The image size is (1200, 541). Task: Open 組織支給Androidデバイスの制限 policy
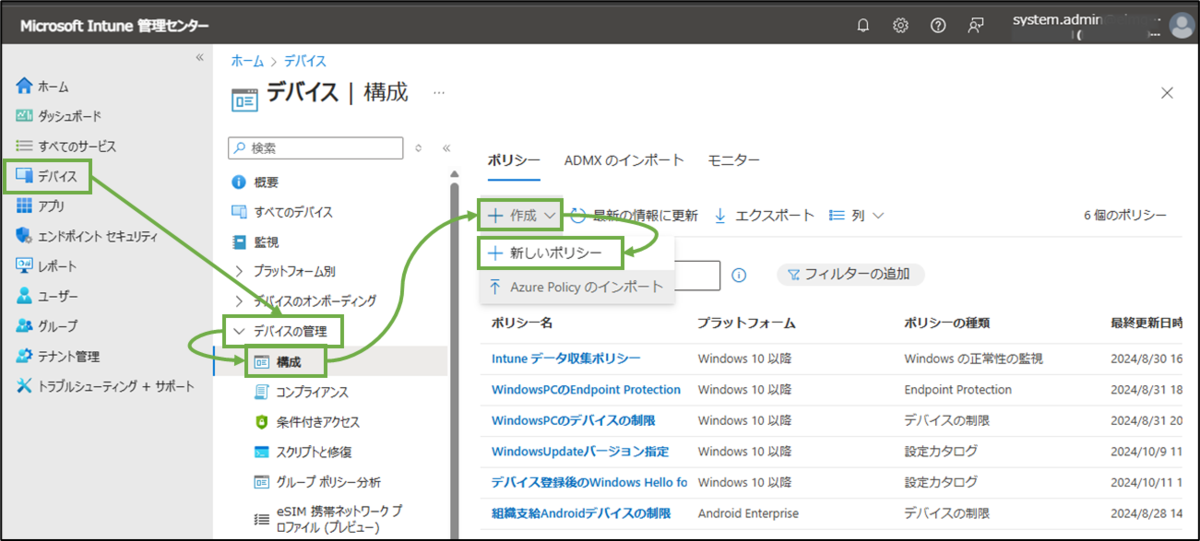[581, 513]
